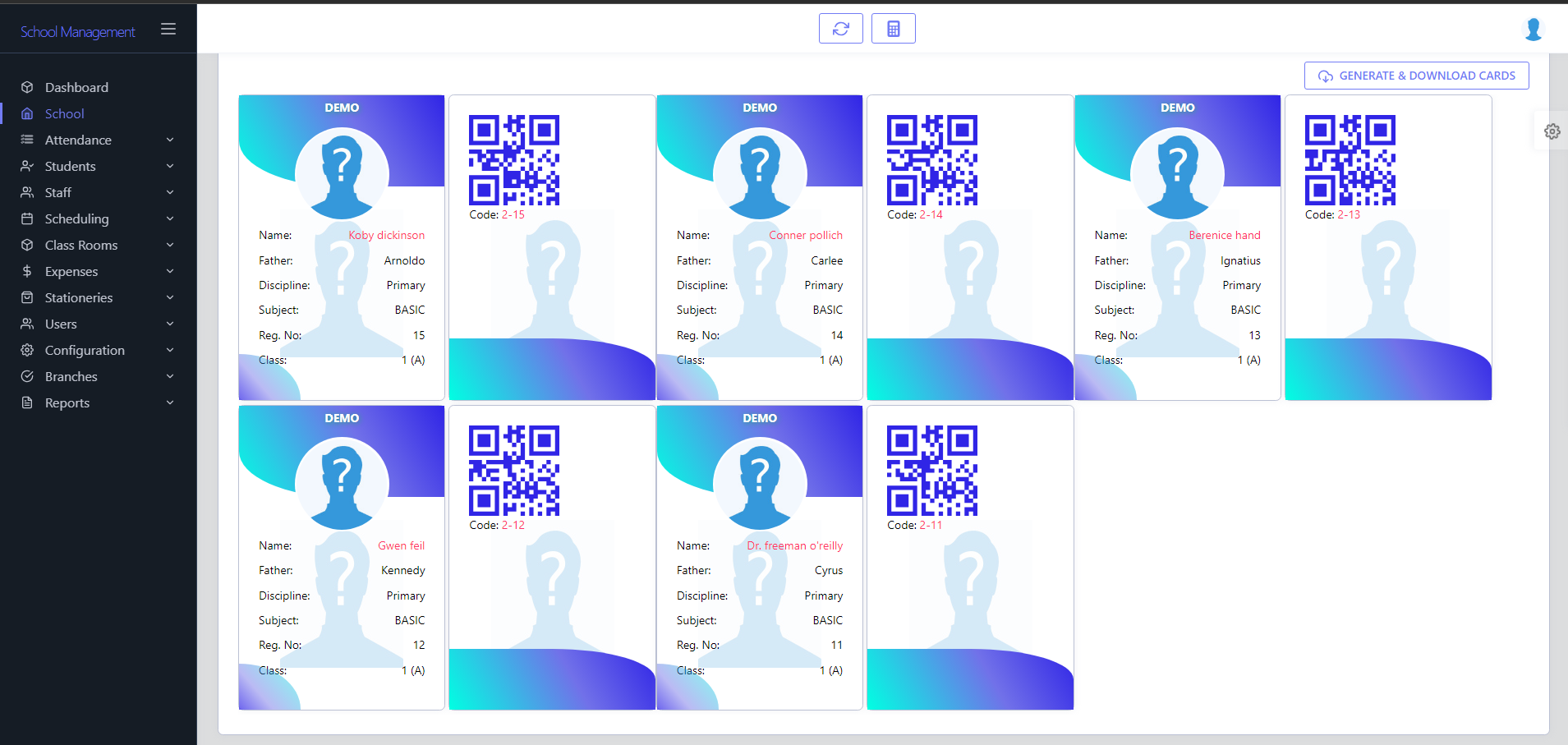
Task: Click the School Management brand link
Action: 78,31
